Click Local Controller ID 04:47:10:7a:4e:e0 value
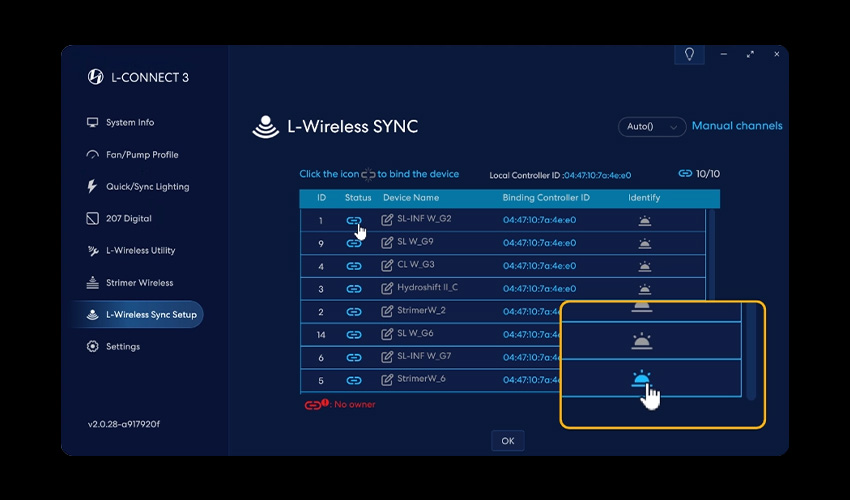The width and height of the screenshot is (850, 500). click(x=597, y=176)
